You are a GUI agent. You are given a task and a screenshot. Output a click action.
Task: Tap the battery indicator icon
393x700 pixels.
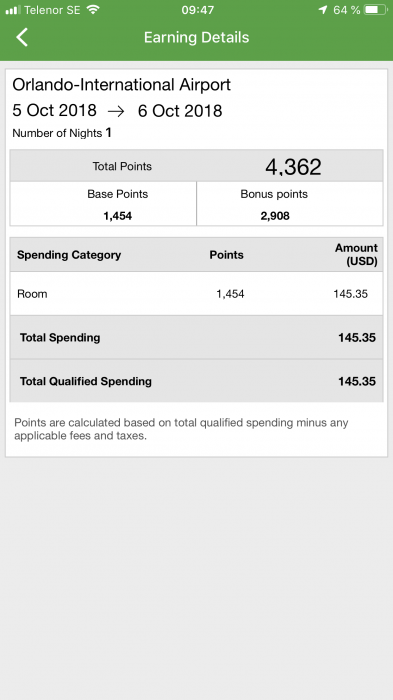click(375, 10)
